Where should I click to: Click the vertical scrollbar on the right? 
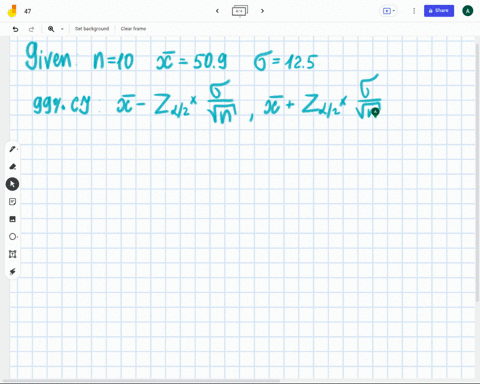pyautogui.click(x=478, y=173)
